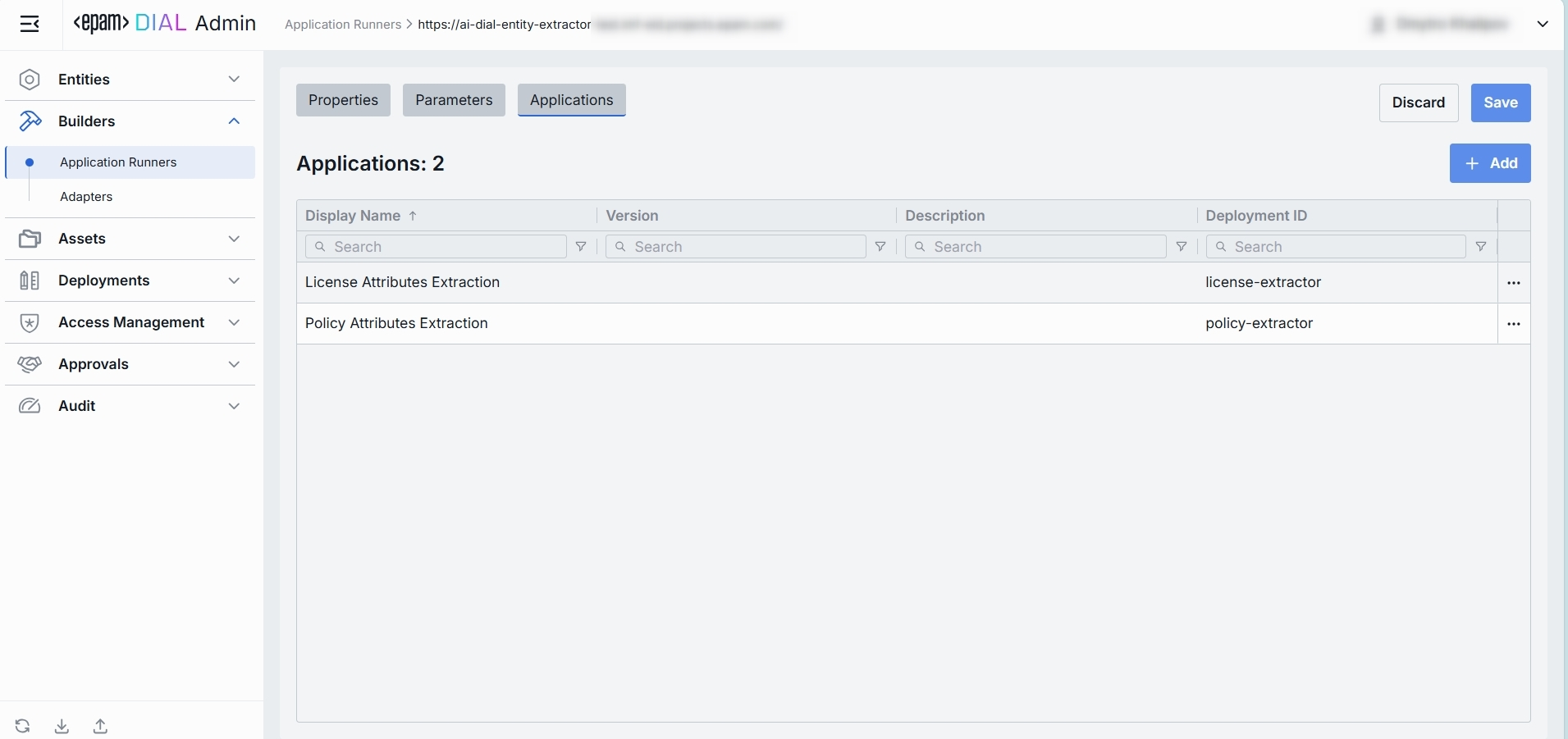Select the Applications tab
This screenshot has height=739, width=1568.
572,100
